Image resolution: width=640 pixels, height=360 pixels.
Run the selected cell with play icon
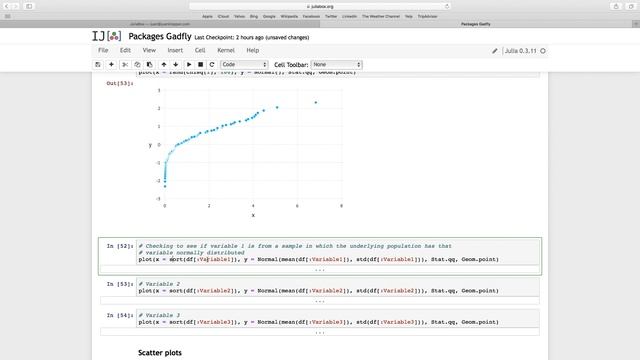click(x=189, y=64)
